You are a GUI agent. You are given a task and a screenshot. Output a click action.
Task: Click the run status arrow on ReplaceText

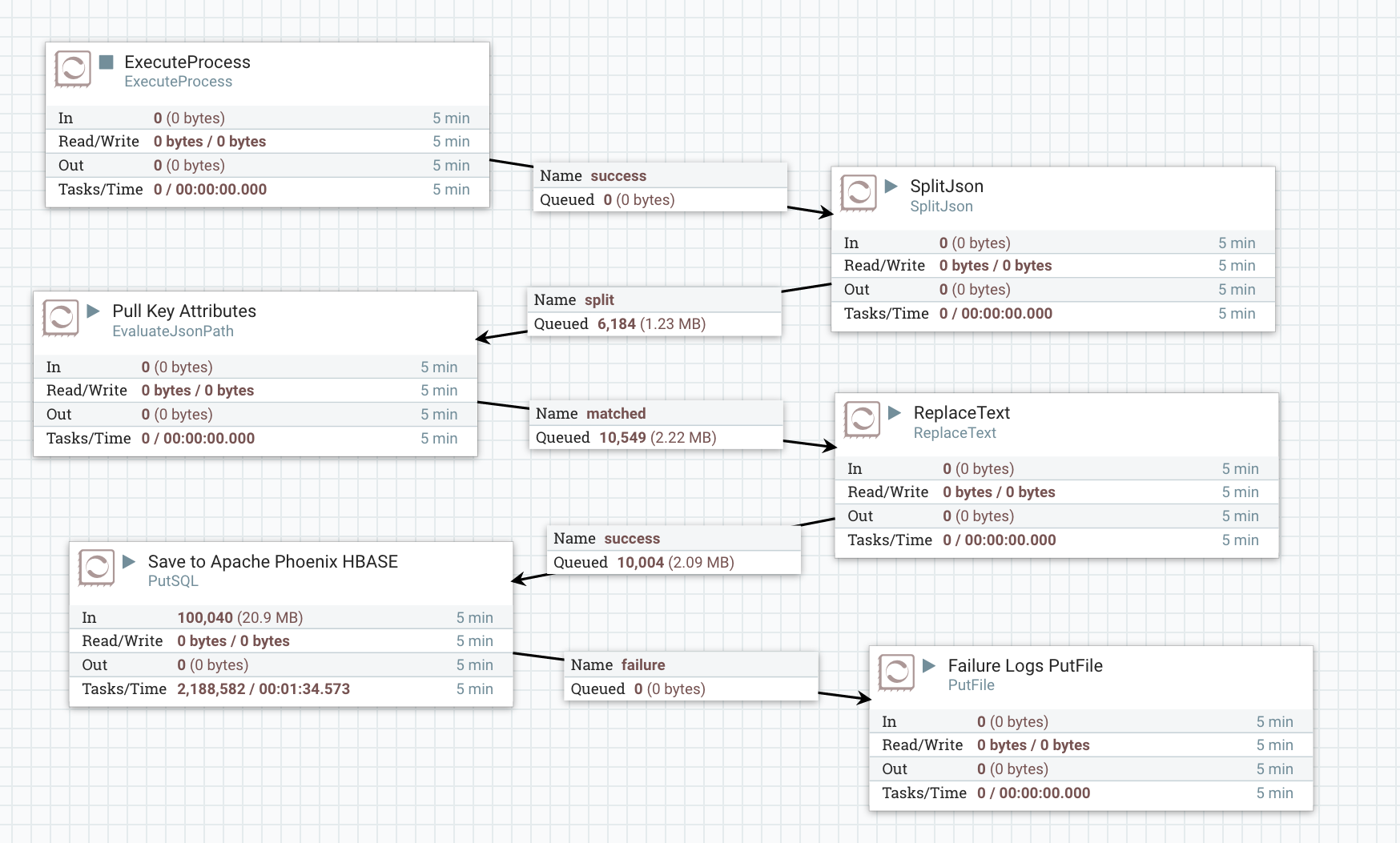pos(895,412)
